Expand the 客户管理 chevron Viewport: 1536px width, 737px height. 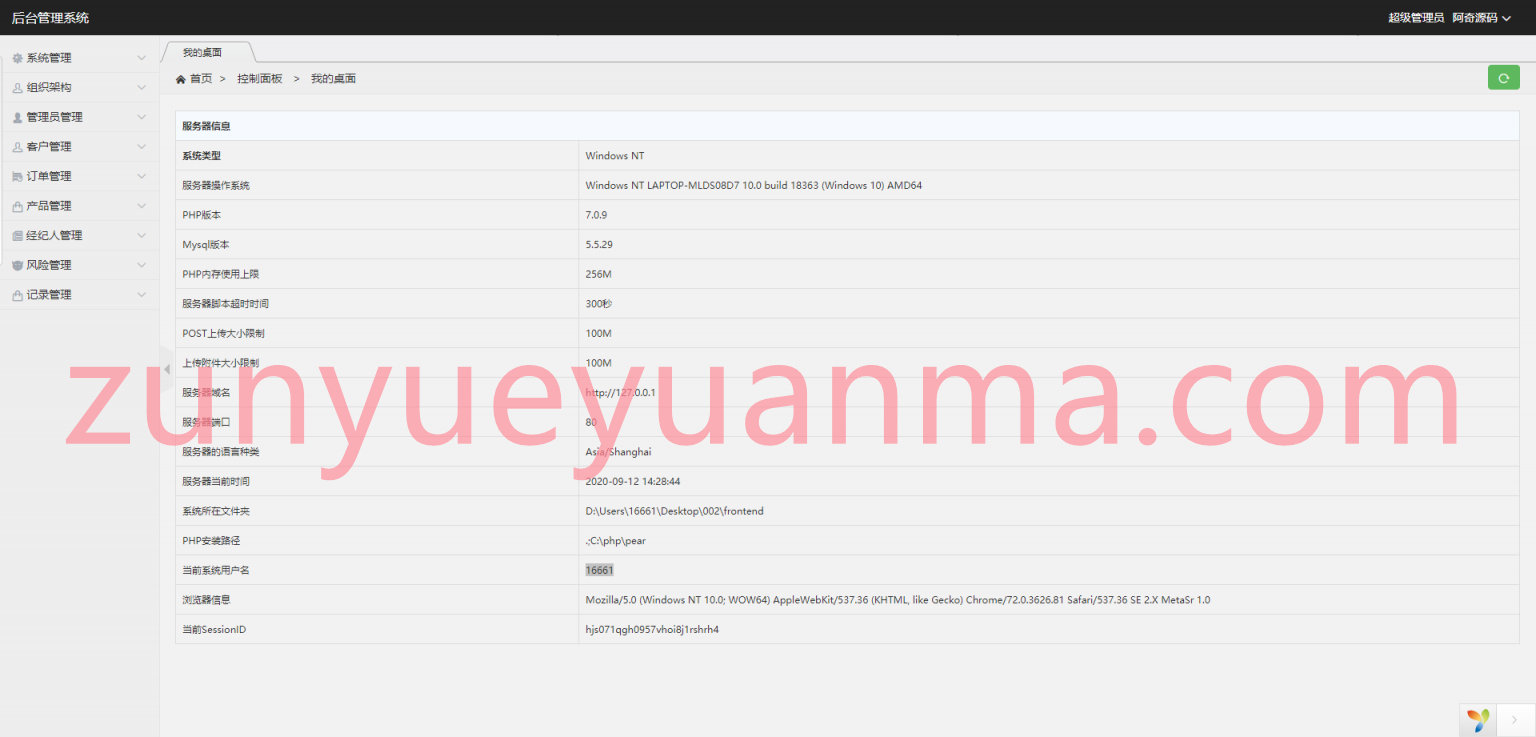(x=141, y=147)
